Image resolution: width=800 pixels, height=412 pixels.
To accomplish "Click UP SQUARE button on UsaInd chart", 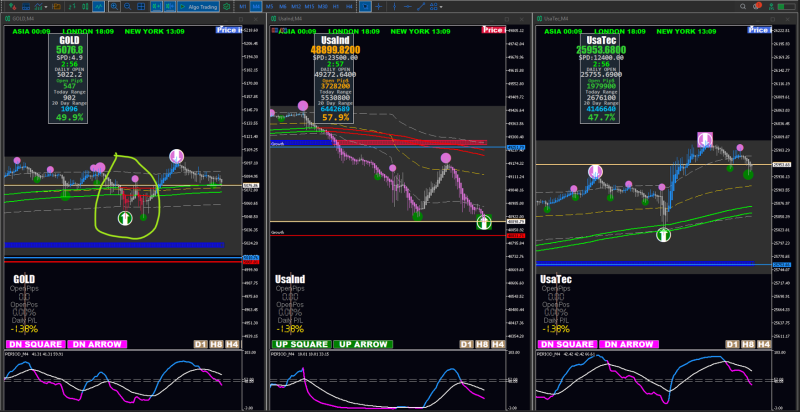I will pos(302,344).
